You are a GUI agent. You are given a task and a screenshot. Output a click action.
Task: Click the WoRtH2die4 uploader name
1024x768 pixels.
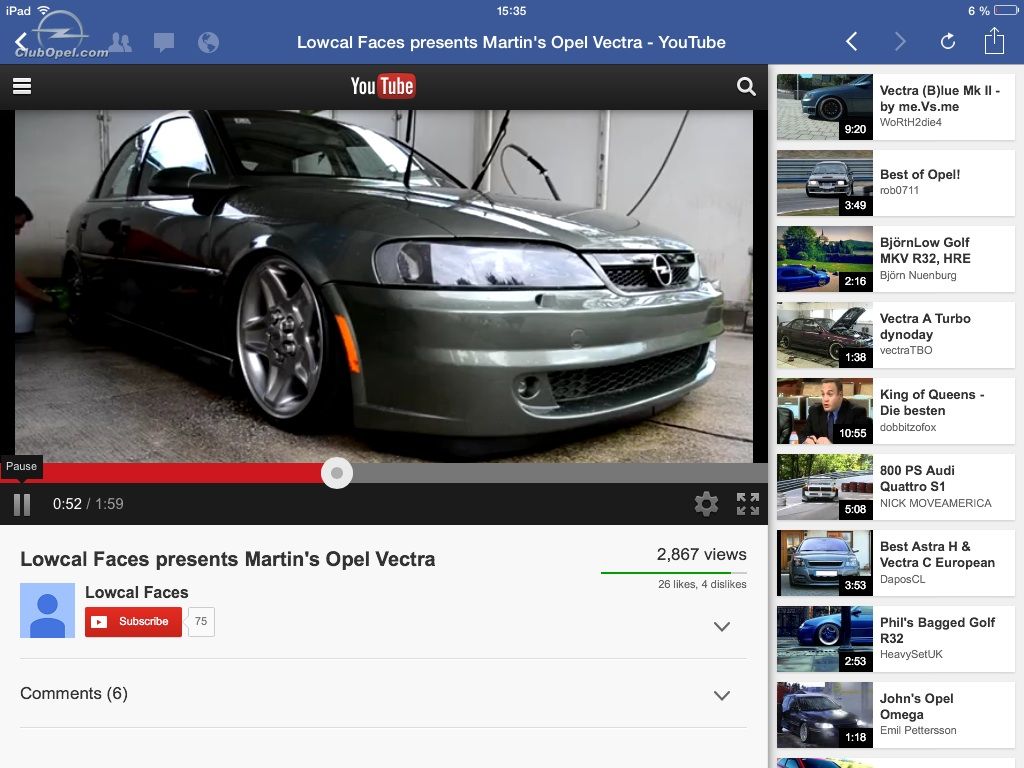[x=910, y=123]
